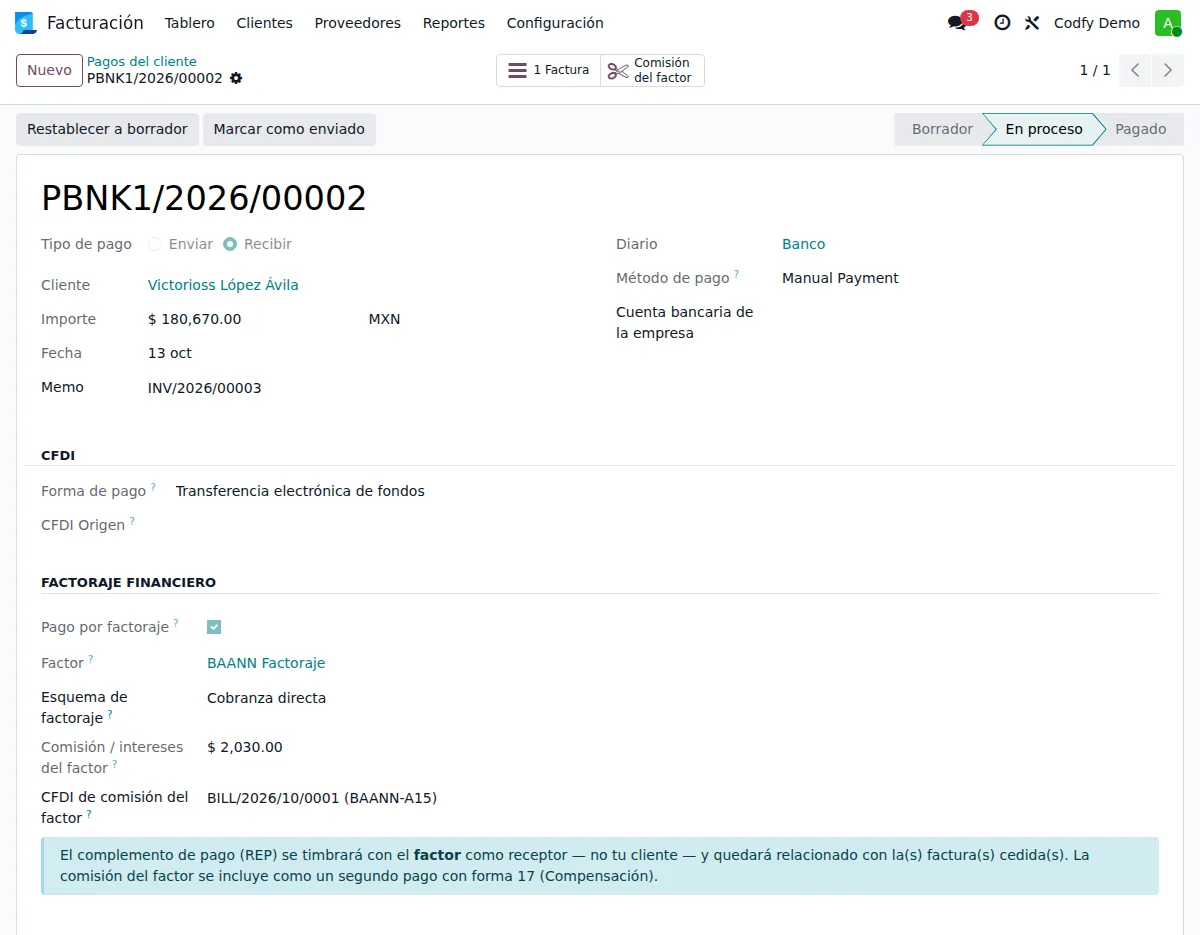The image size is (1200, 935).
Task: Open the Reportes menu
Action: [x=454, y=23]
